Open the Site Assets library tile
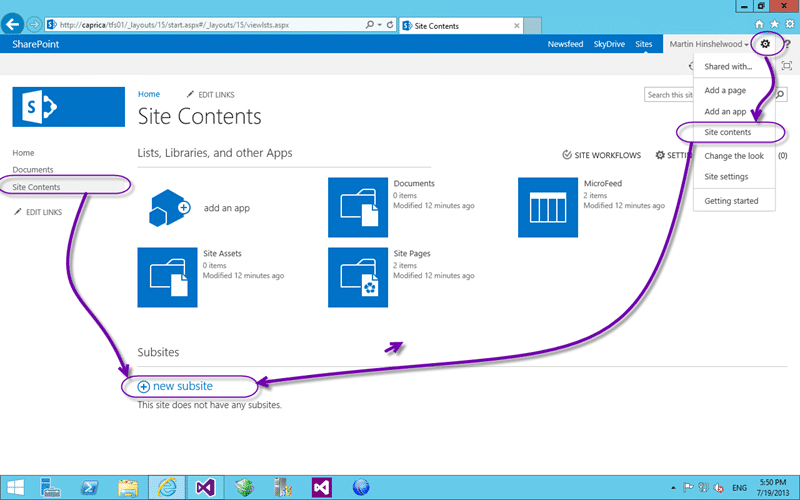The image size is (800, 500). [x=167, y=278]
